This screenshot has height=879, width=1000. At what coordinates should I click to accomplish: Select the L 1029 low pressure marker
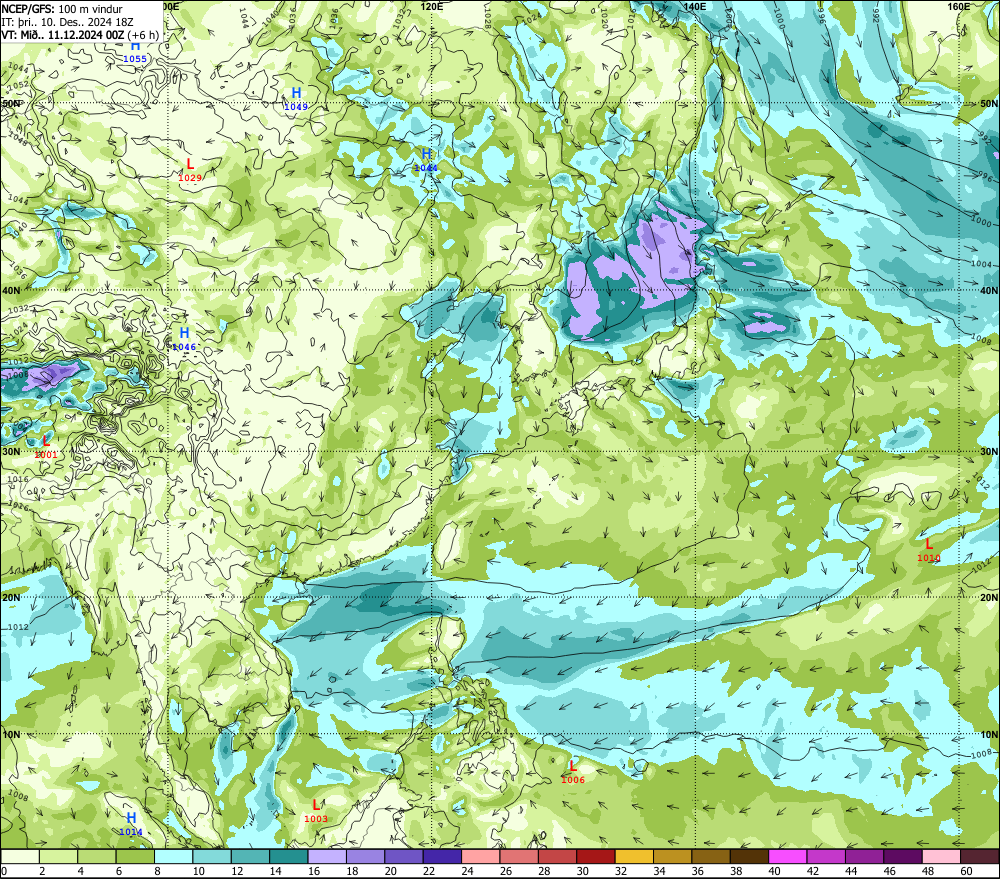[x=190, y=170]
